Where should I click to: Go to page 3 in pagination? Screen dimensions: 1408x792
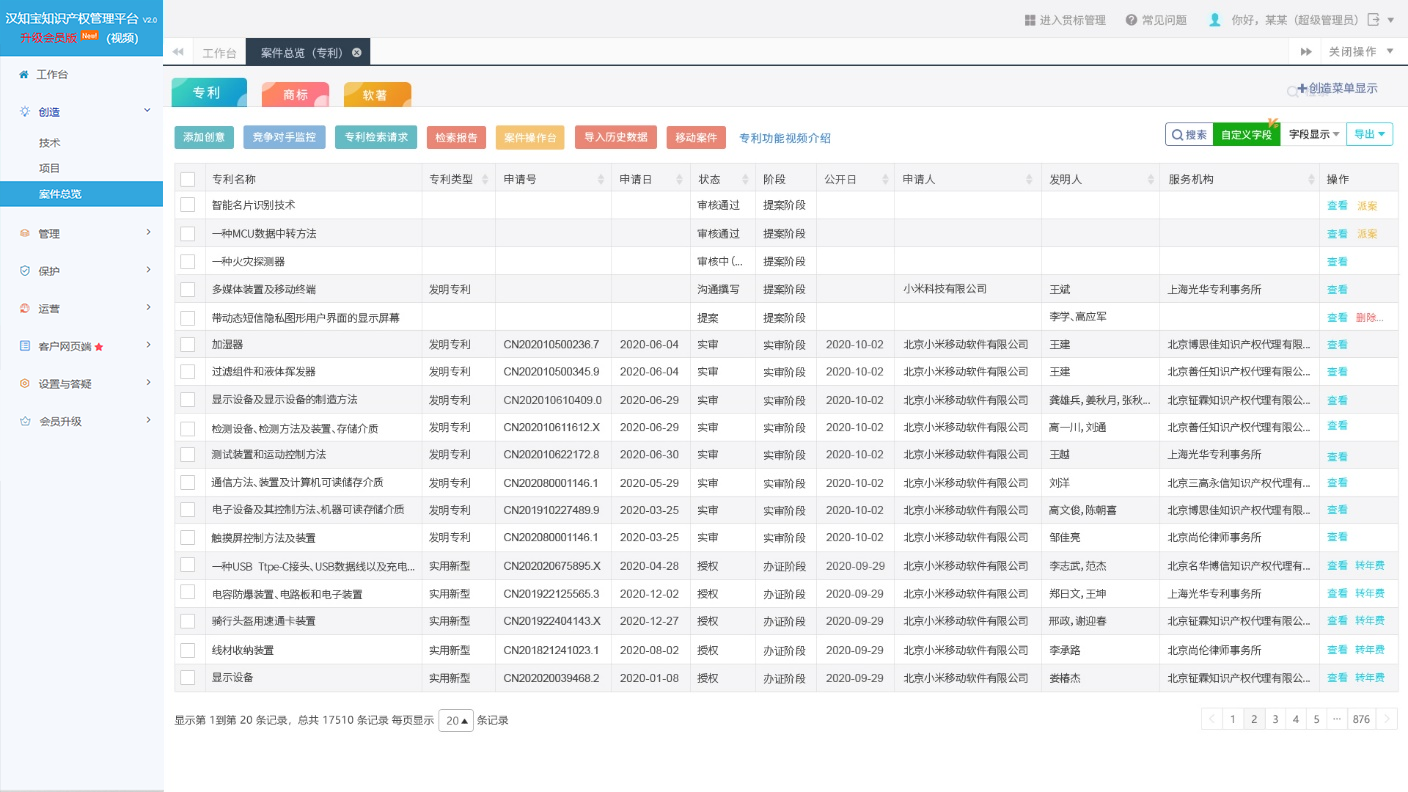tap(1275, 719)
